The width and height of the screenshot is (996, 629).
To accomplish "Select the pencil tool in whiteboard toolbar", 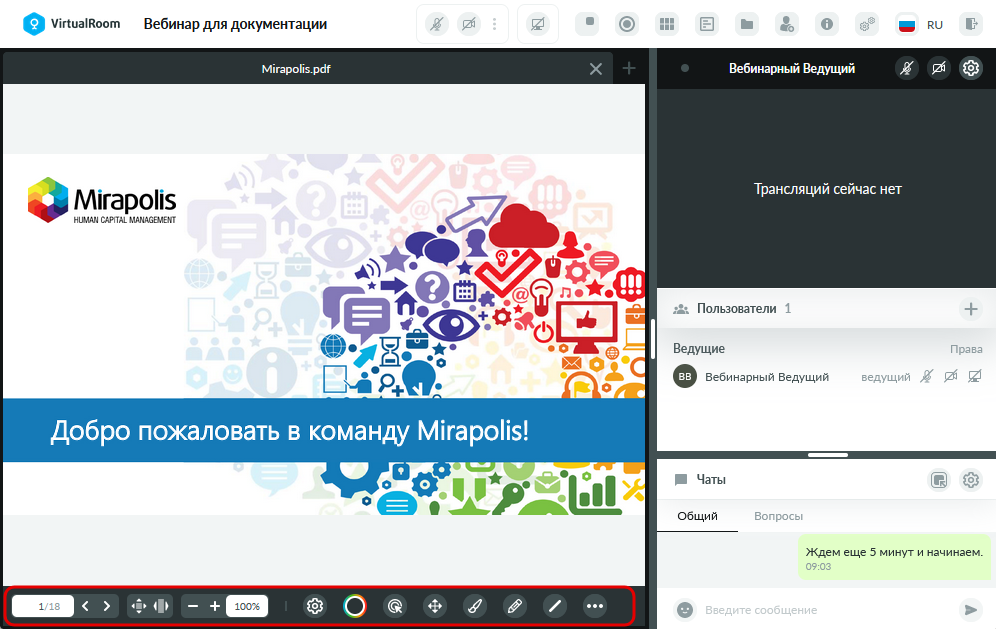I will coord(515,606).
